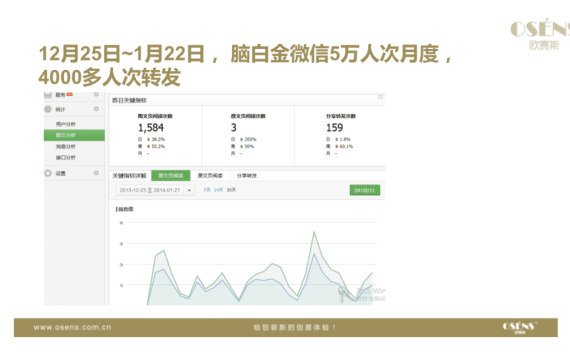Click the highest peak on trend chart
Viewport: 570px width, 360px height.
coord(314,232)
